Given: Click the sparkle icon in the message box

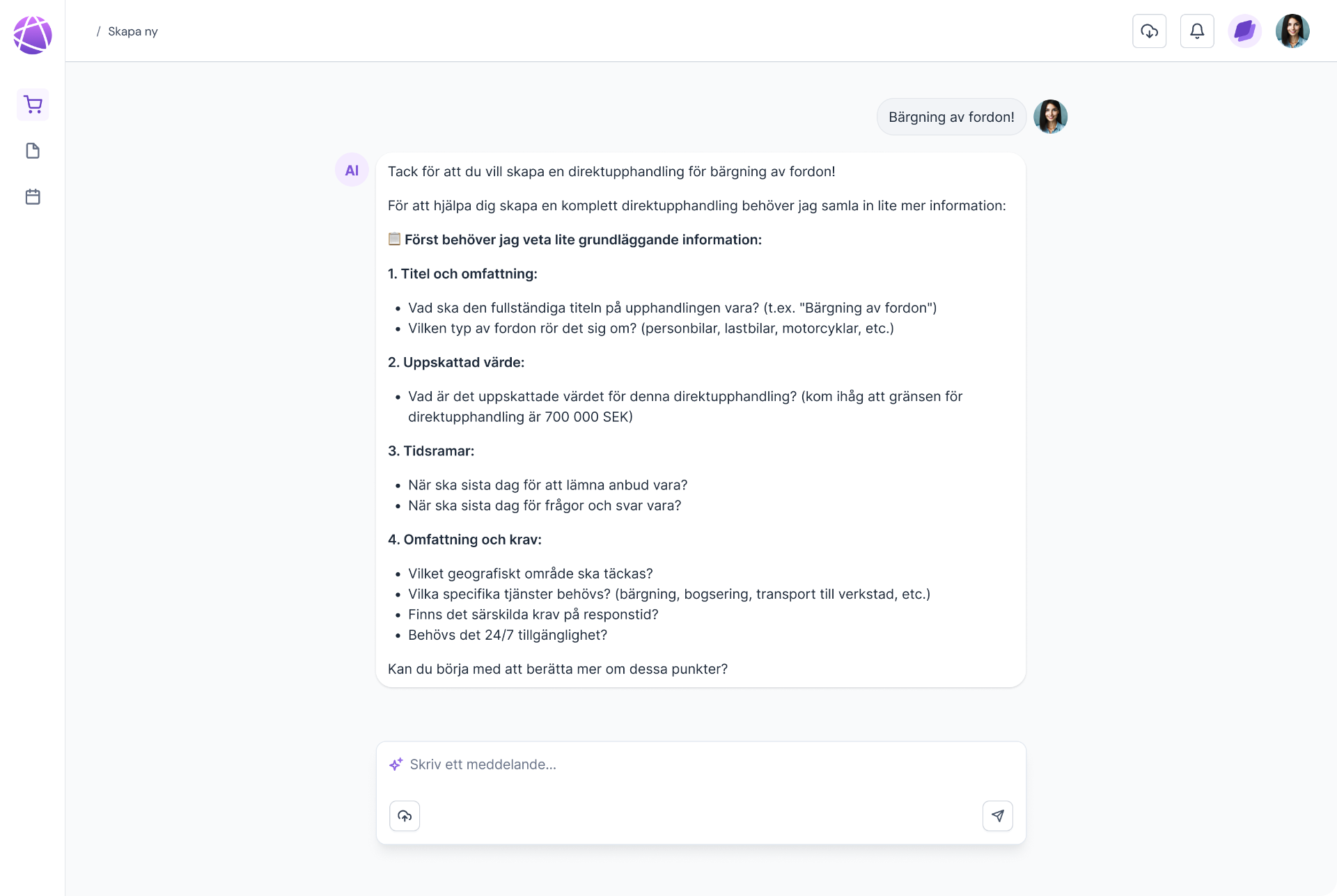Looking at the screenshot, I should pos(396,764).
